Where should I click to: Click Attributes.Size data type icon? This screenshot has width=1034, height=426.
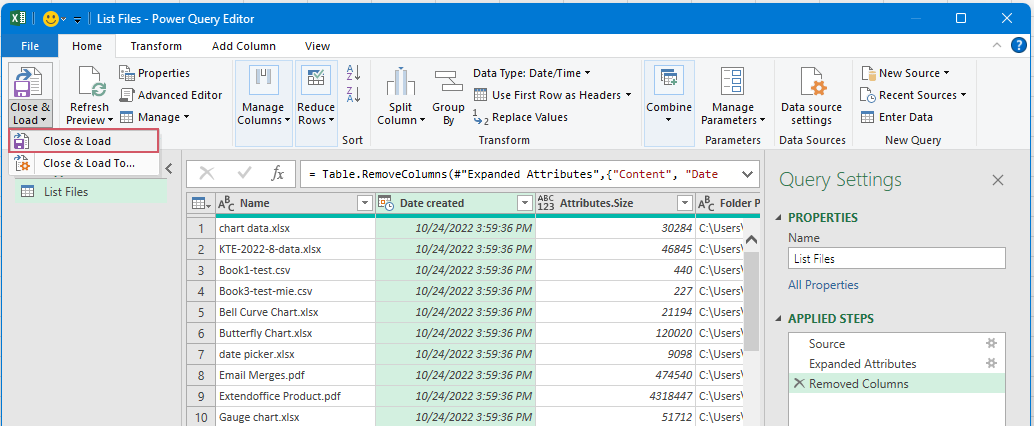point(546,204)
